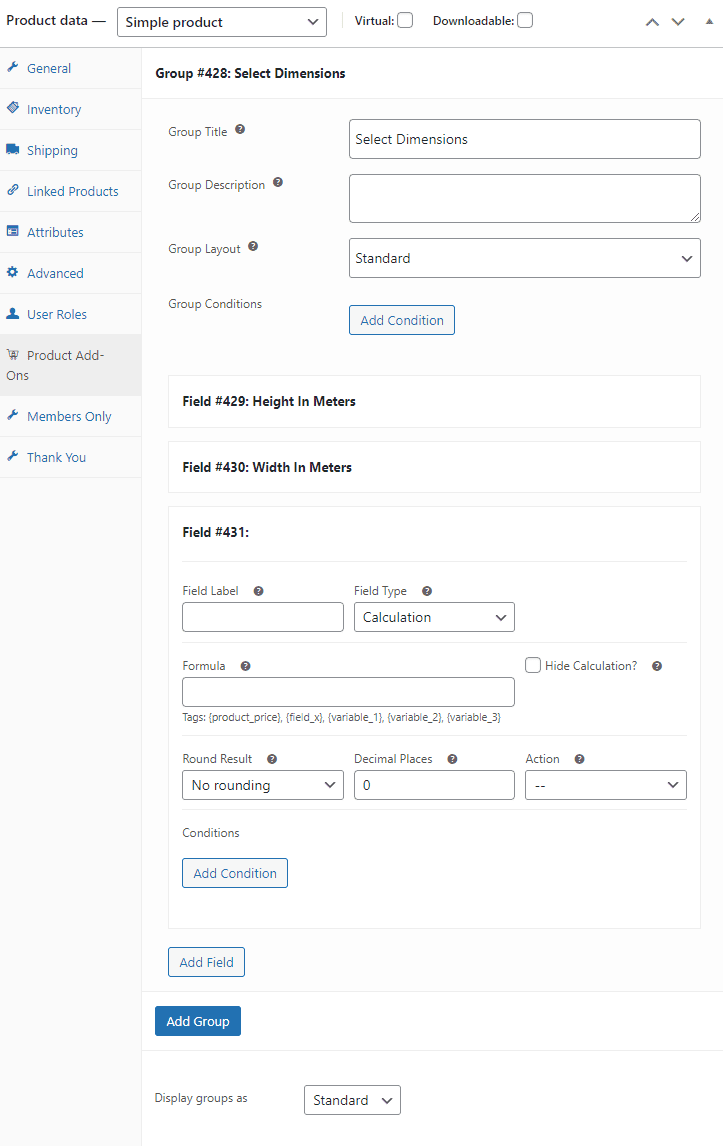723x1146 pixels.
Task: Expand Field #429 Height In Meters
Action: pos(434,401)
